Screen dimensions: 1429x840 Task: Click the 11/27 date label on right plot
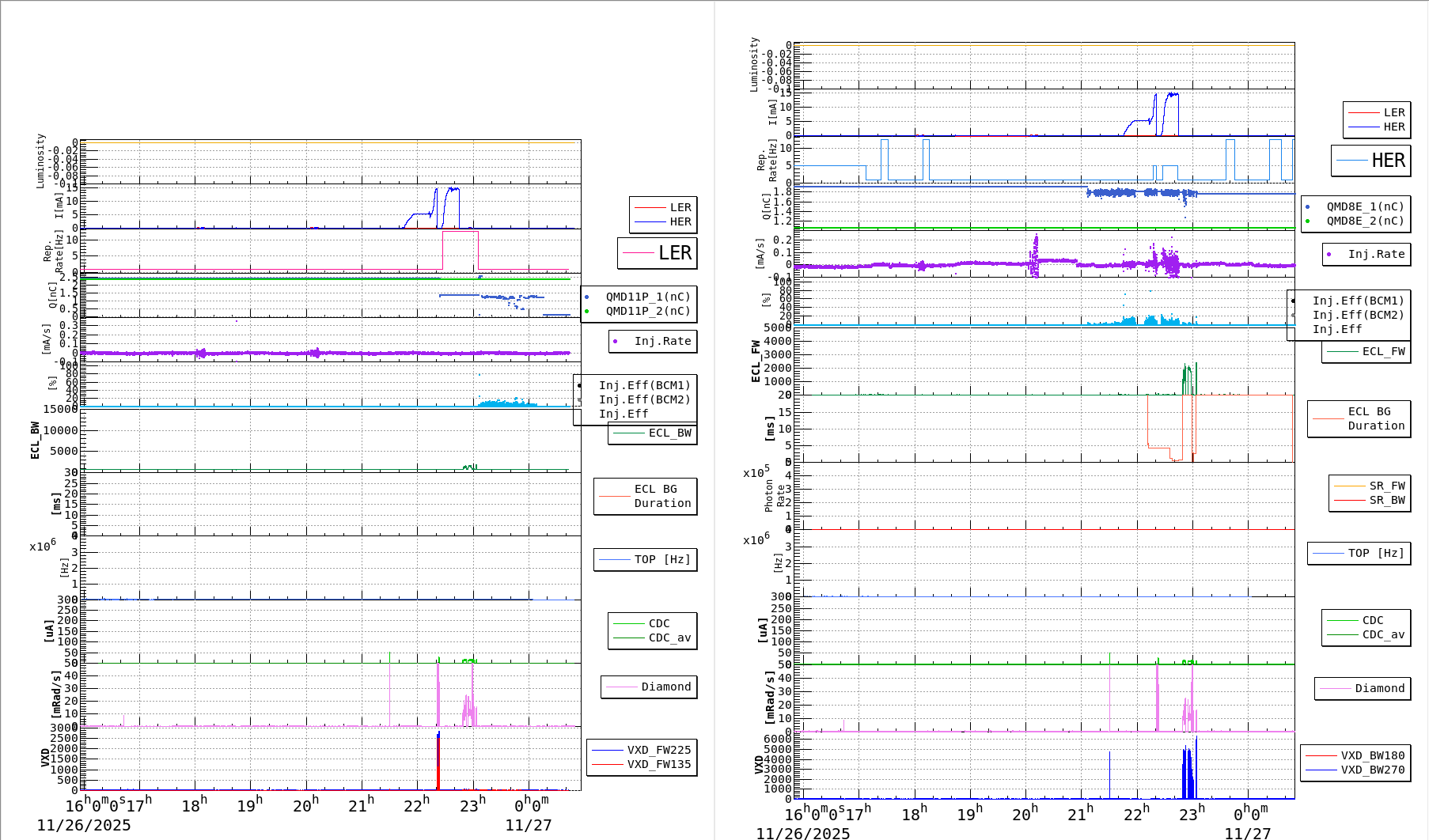point(1247,833)
